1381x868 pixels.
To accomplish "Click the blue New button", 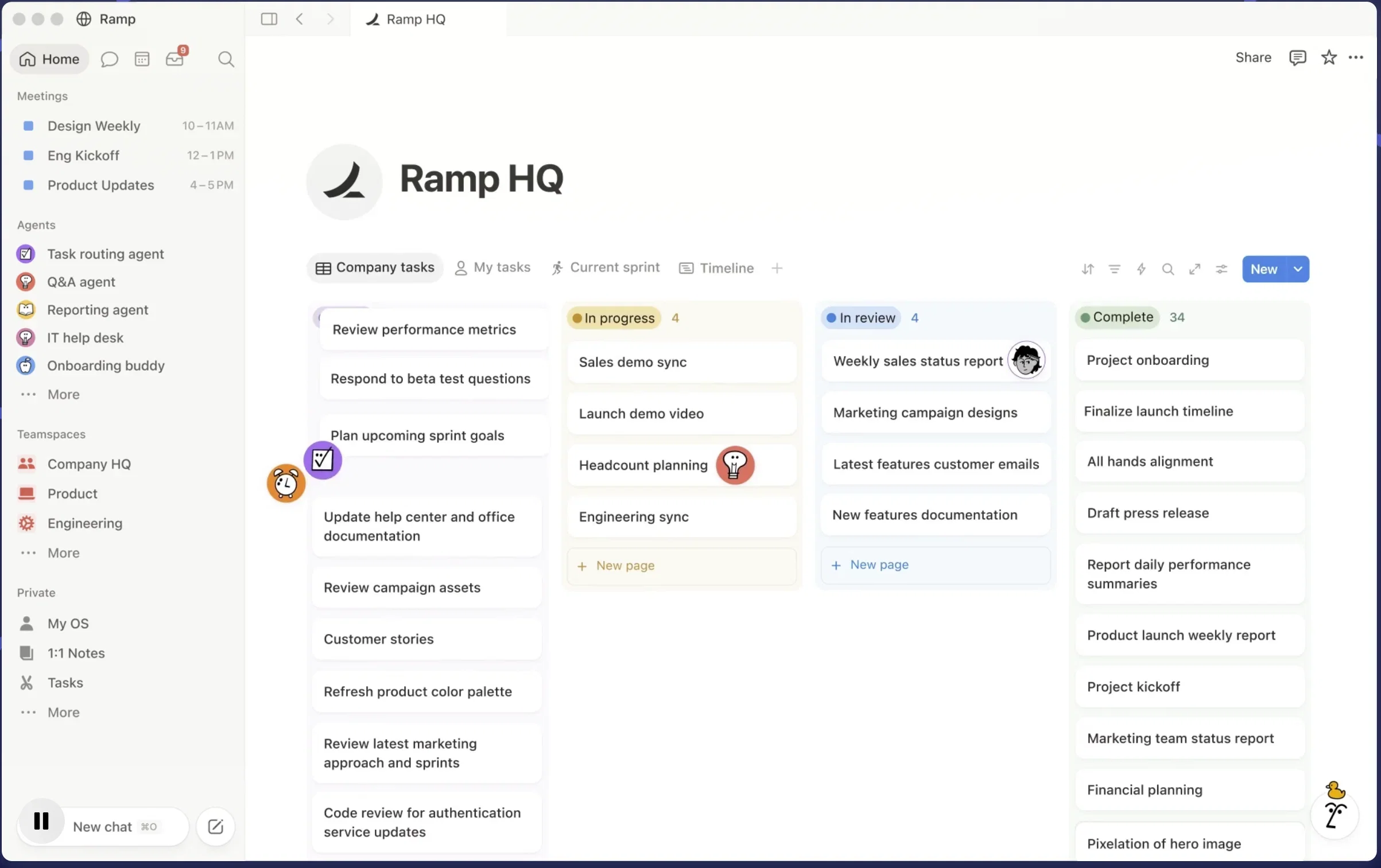I will (1264, 269).
